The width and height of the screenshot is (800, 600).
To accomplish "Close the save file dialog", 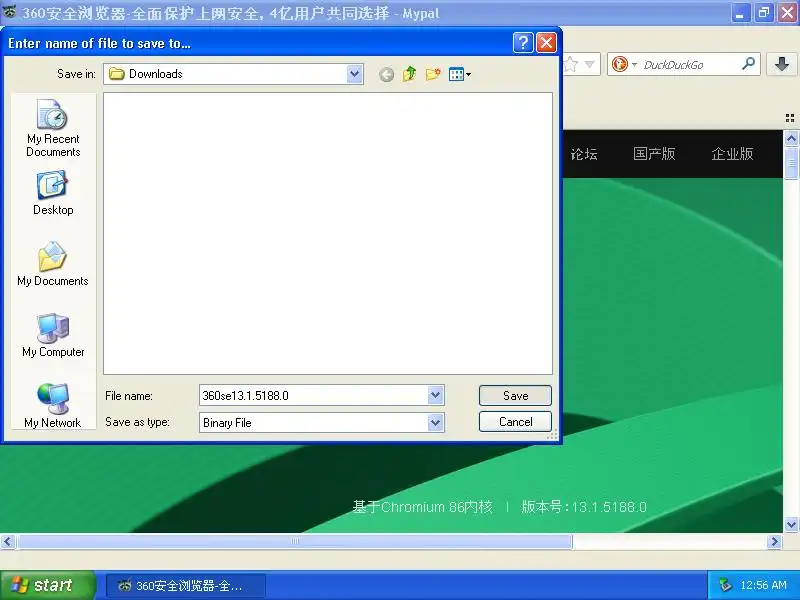I will tap(546, 43).
